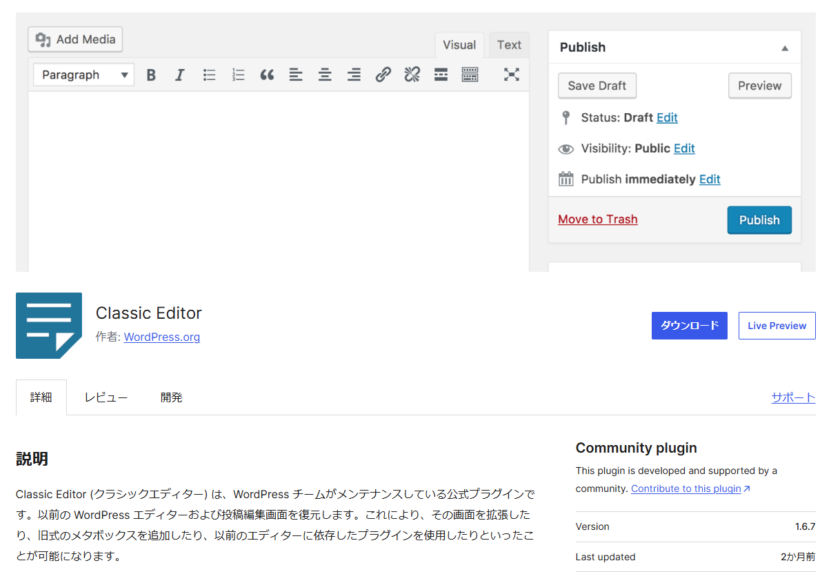Open the レビュー tab

tap(106, 397)
